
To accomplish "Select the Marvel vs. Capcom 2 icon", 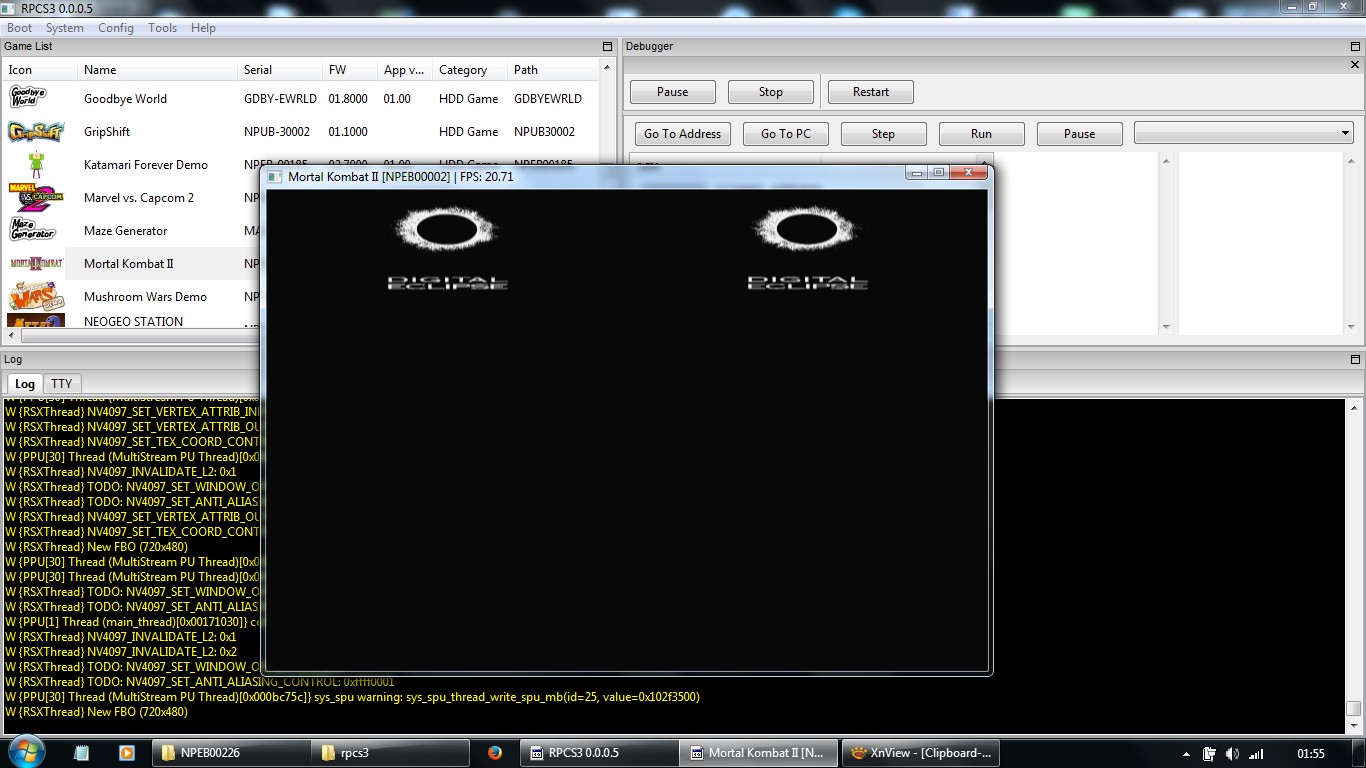I will [36, 197].
